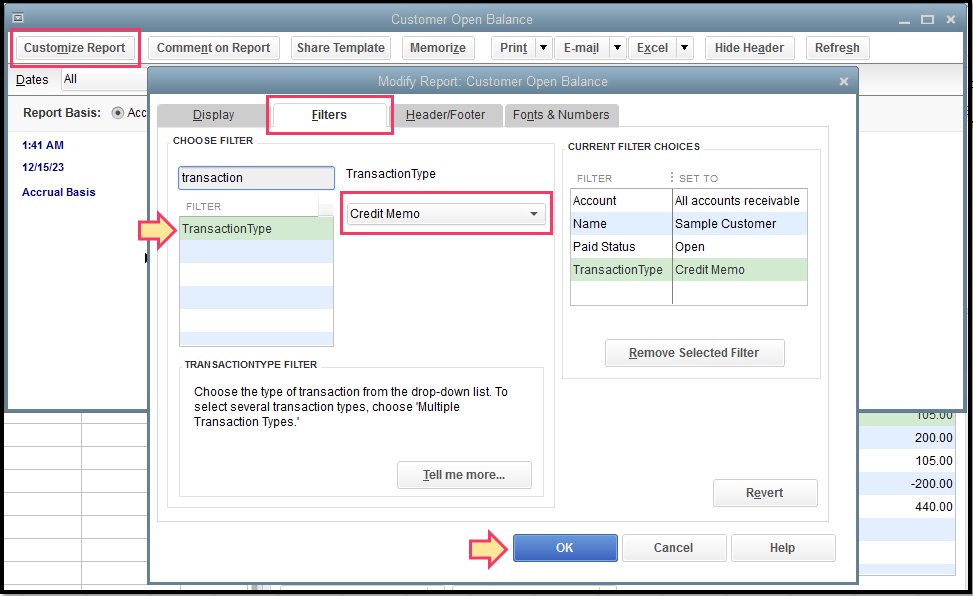Open Comment on Report

213,48
